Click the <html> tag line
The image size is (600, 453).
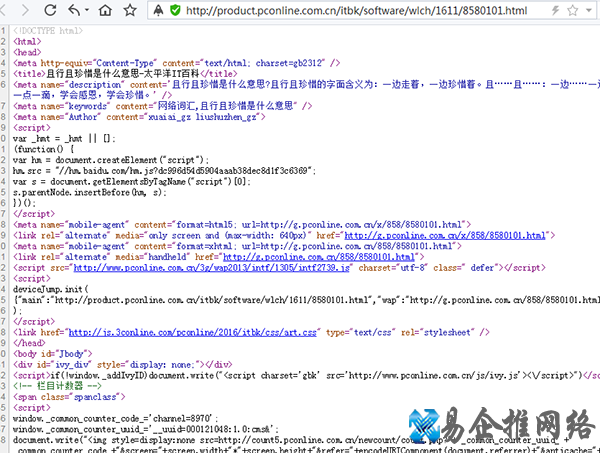tap(27, 41)
